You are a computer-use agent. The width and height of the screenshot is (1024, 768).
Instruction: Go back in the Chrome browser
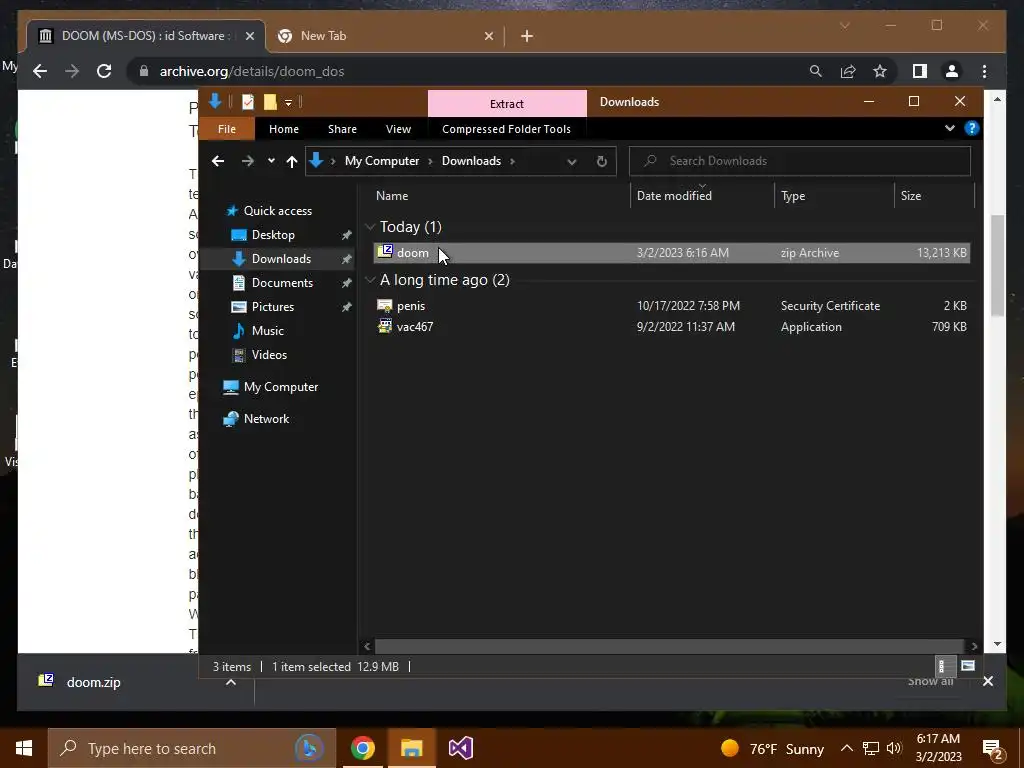pos(40,71)
